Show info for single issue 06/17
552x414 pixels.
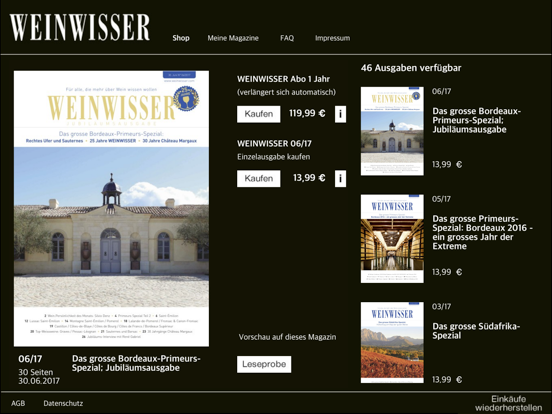(340, 178)
